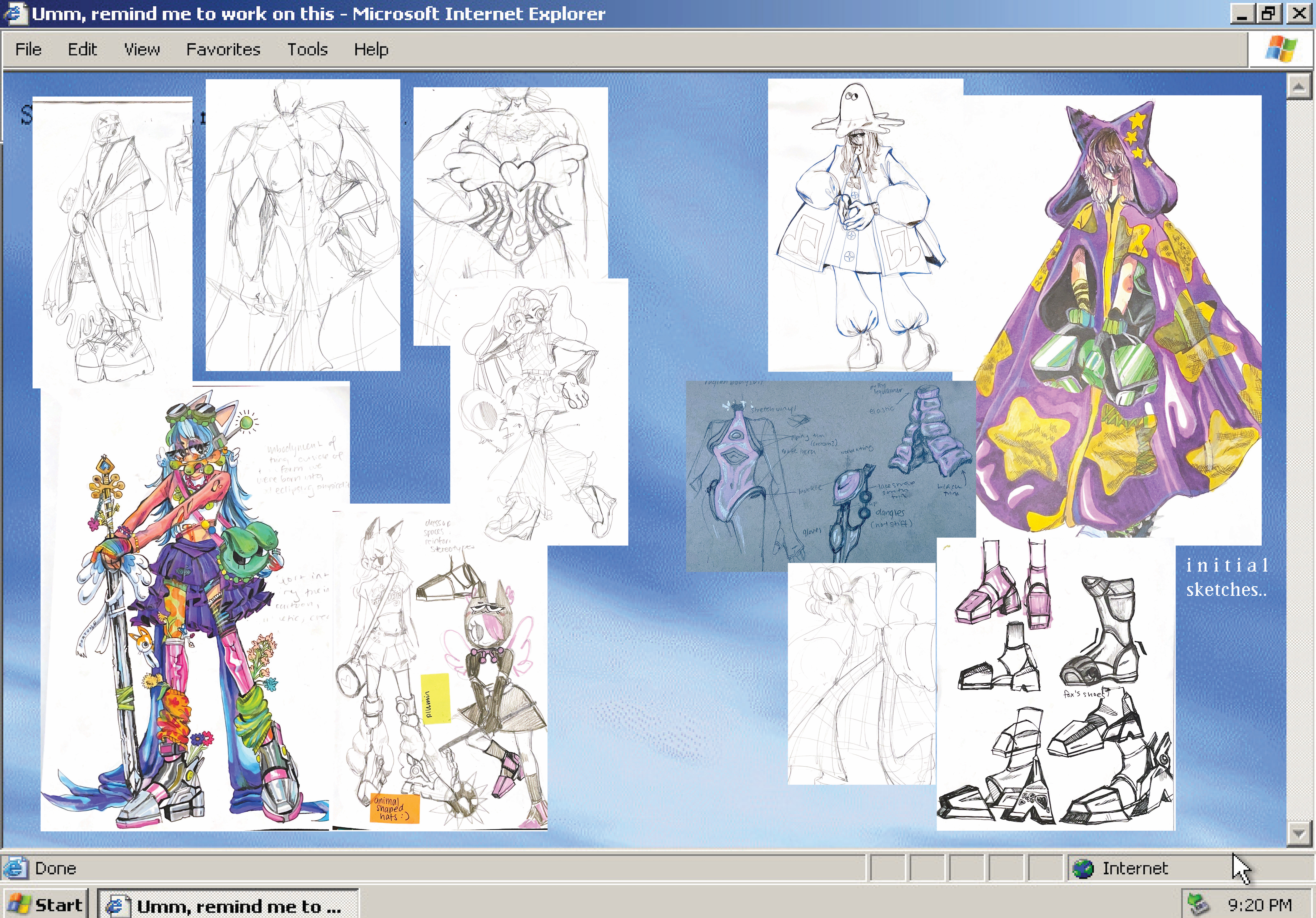Open the Favorites menu
Image resolution: width=1316 pixels, height=918 pixels.
223,49
